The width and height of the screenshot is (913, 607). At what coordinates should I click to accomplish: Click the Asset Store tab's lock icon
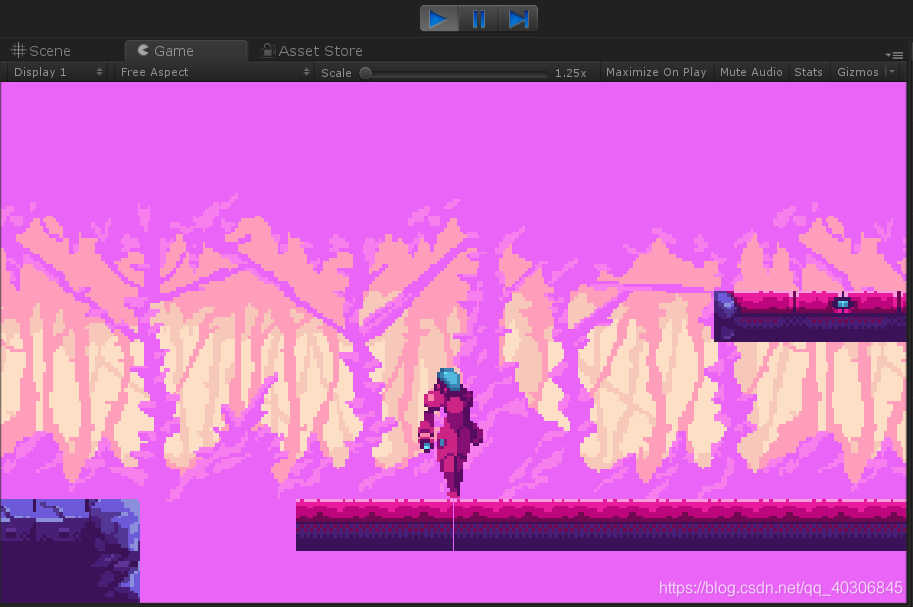266,50
